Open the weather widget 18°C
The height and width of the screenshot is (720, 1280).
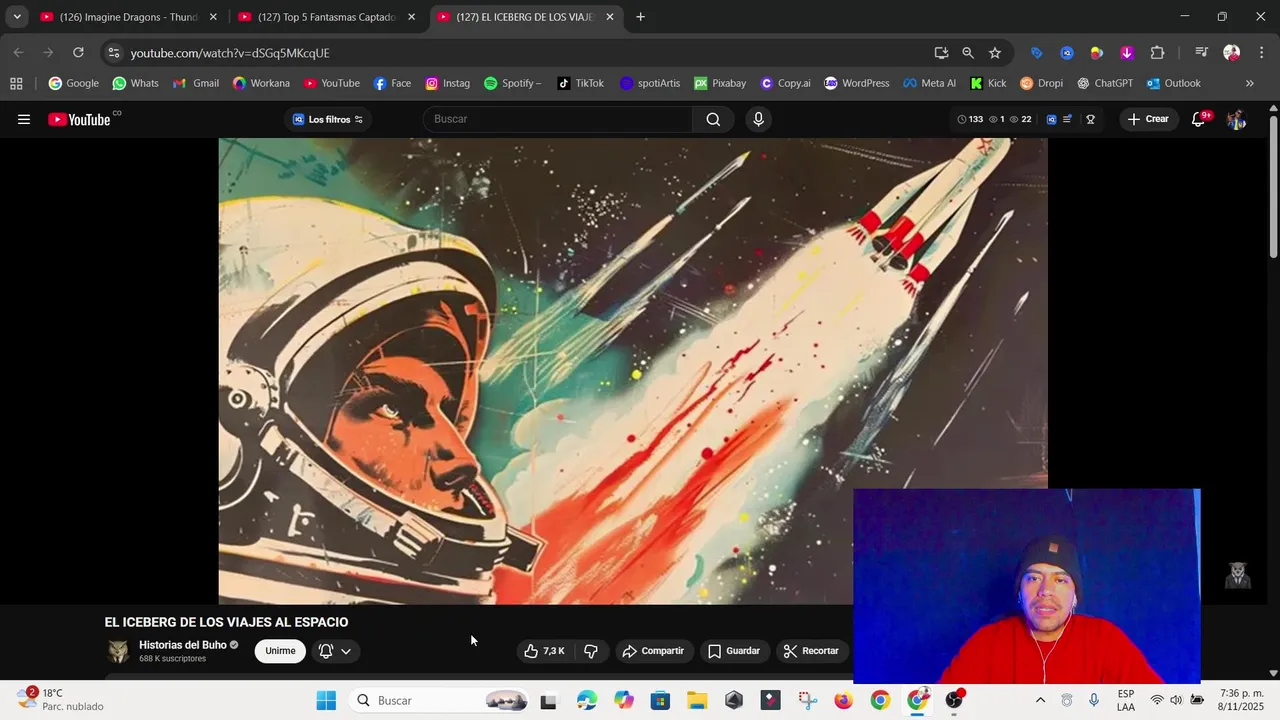[60, 700]
